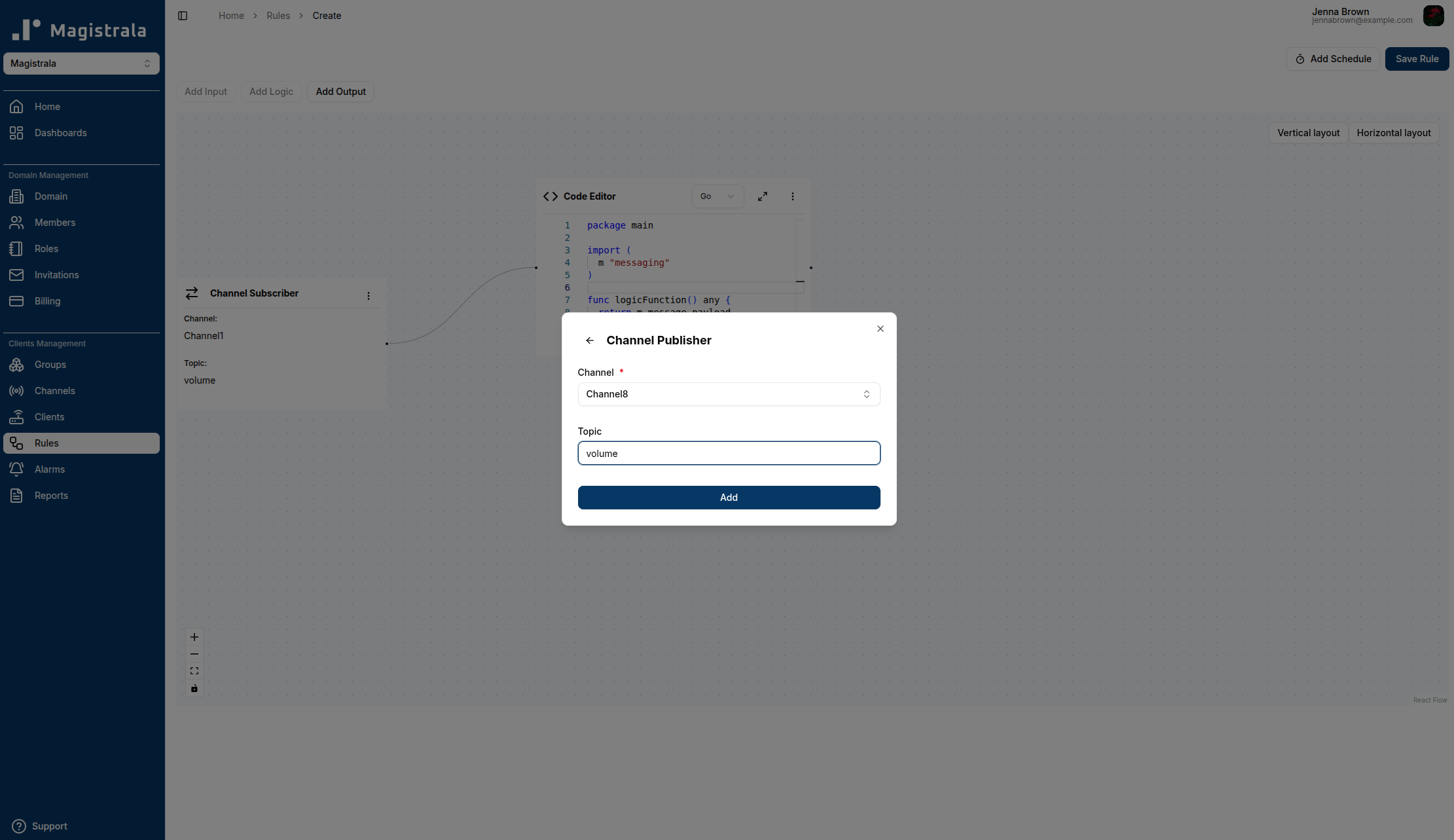Collapse the navigation sidebar

pos(183,15)
